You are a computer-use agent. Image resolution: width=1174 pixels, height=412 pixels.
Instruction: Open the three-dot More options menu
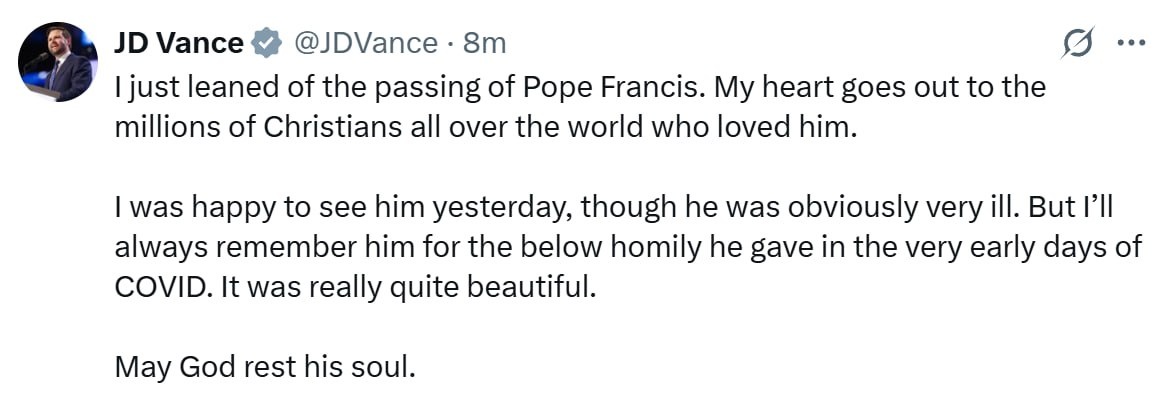[1129, 44]
